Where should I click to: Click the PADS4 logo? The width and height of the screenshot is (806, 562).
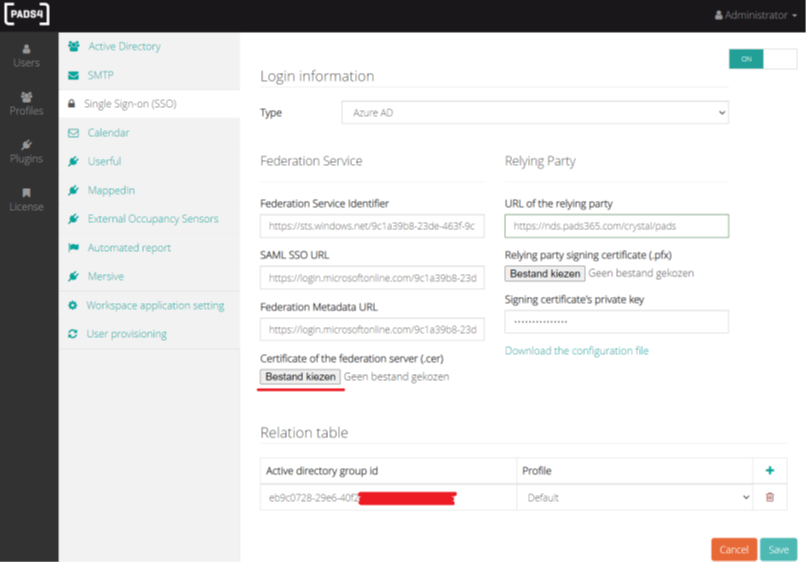[x=27, y=14]
